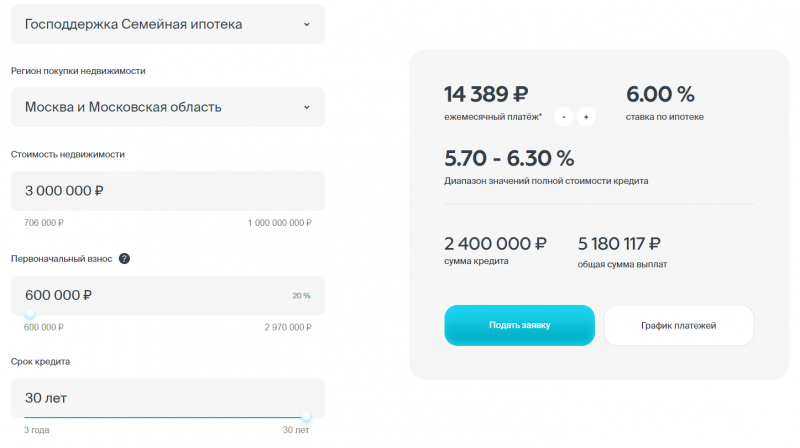Click the Первоначальный взнос amount field
The image size is (800, 448).
pyautogui.click(x=150, y=295)
